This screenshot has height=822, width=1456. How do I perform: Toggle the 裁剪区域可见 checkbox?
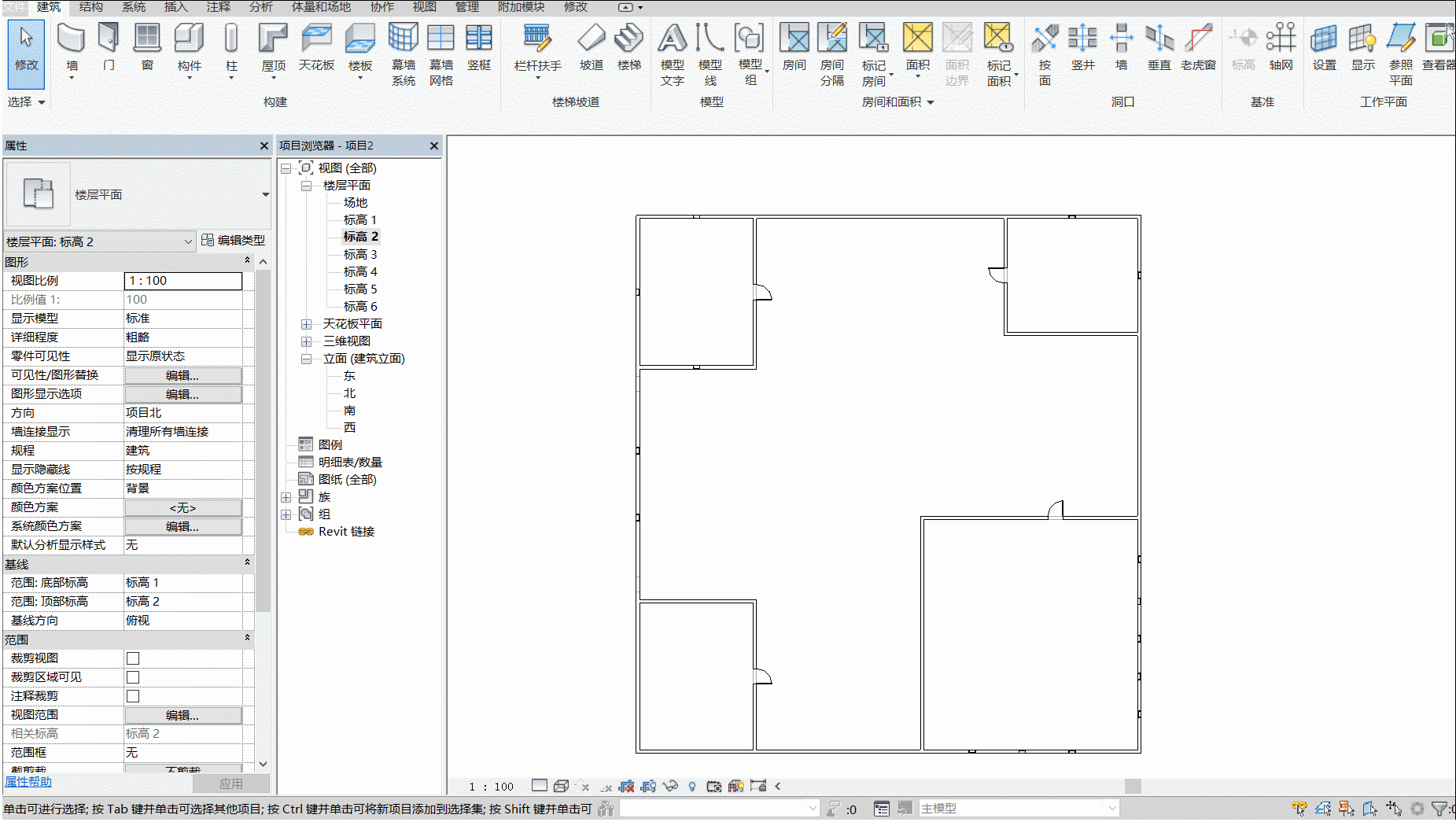coord(133,677)
